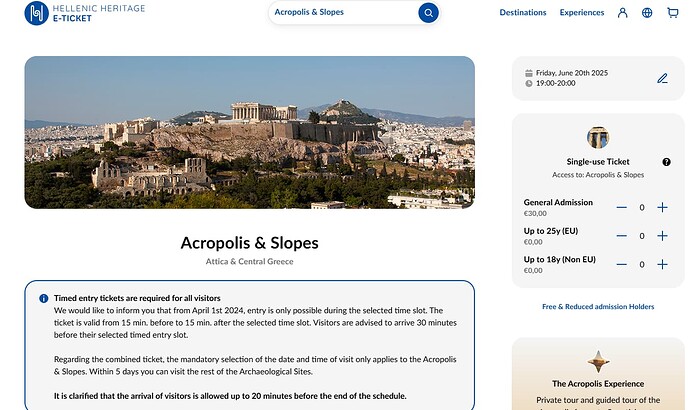Add one Up to 25y (EU) ticket

pyautogui.click(x=662, y=236)
